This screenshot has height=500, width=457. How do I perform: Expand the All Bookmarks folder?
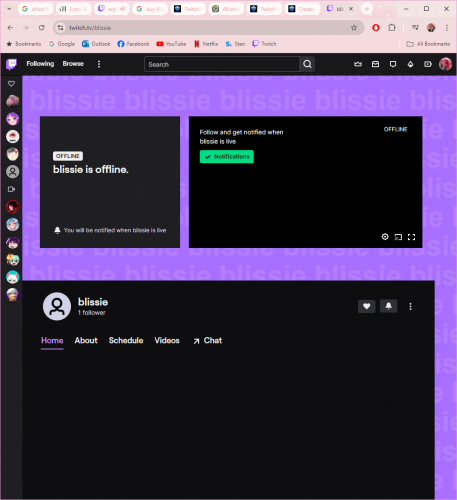[428, 44]
